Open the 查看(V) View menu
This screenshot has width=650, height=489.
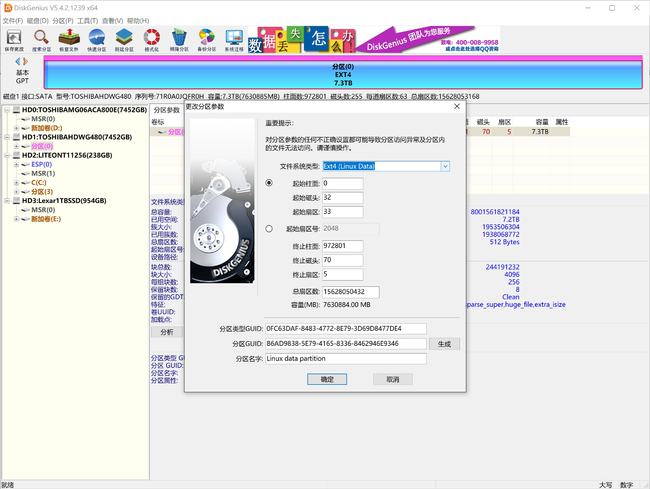[x=113, y=21]
